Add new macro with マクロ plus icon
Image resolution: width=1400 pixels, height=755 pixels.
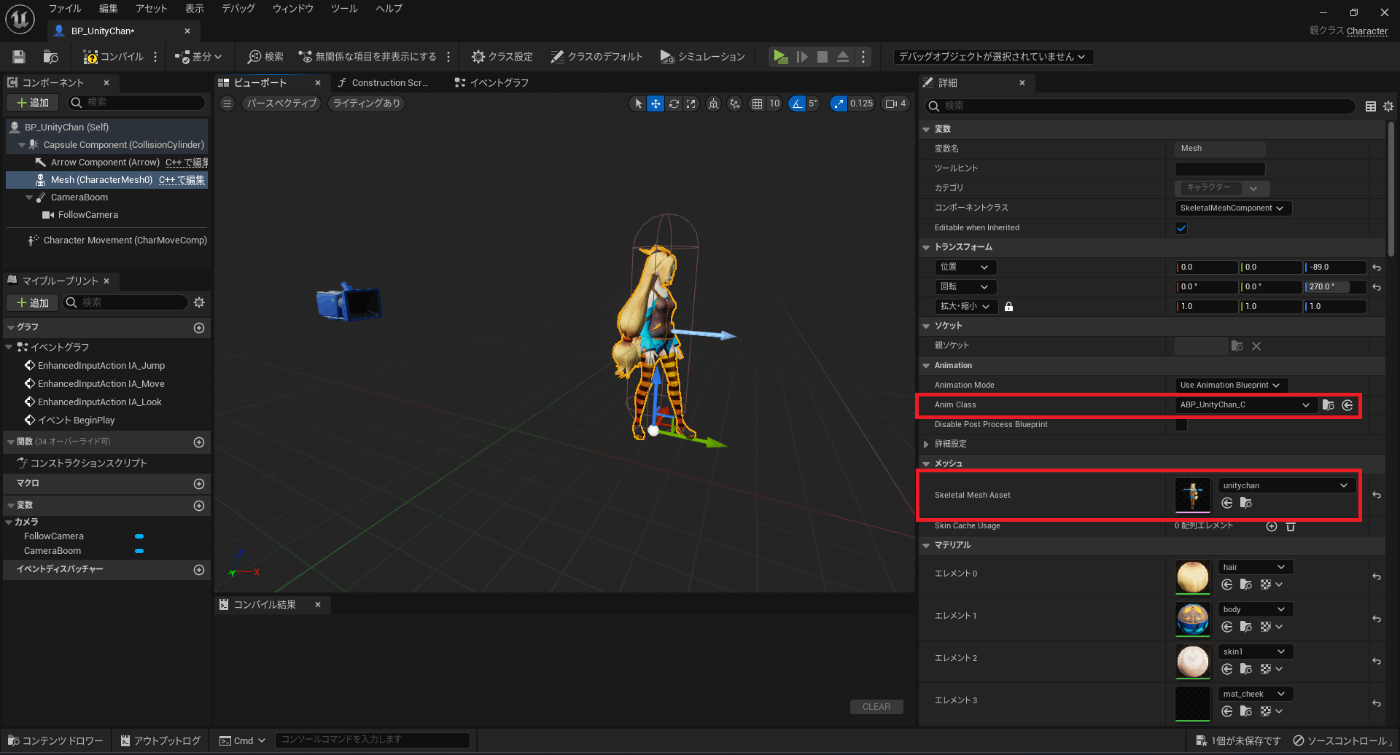[x=199, y=483]
